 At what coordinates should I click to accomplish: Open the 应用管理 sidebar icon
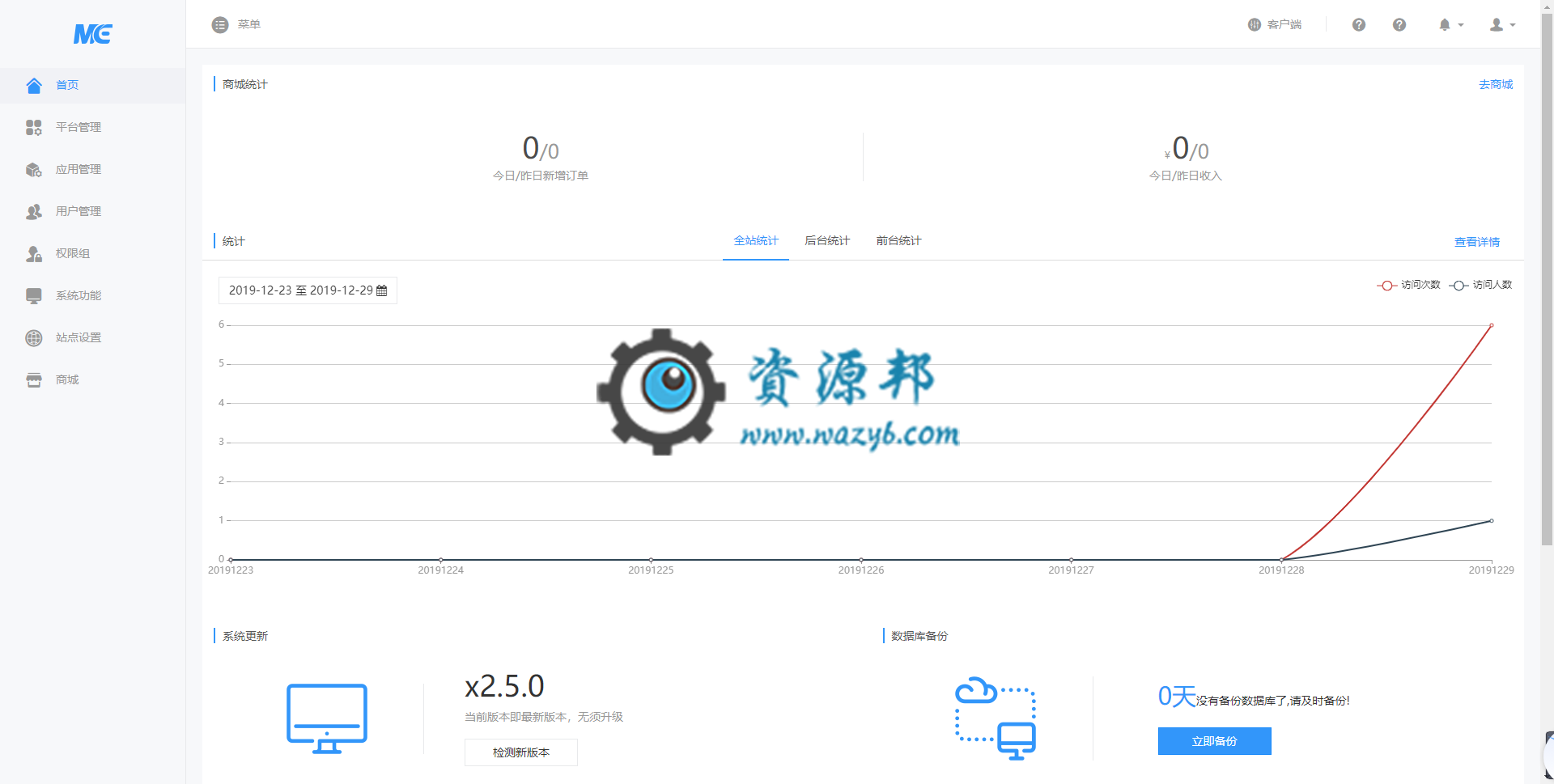34,170
